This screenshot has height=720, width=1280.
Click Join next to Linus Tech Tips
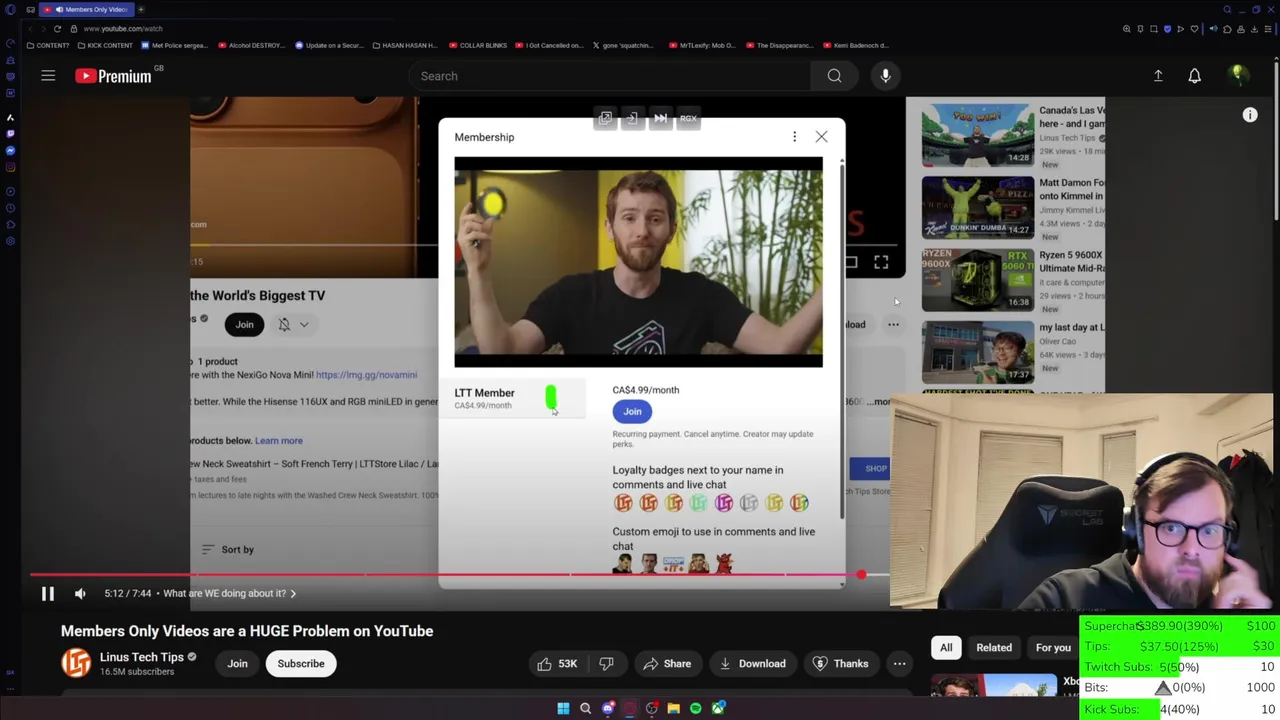click(x=237, y=664)
